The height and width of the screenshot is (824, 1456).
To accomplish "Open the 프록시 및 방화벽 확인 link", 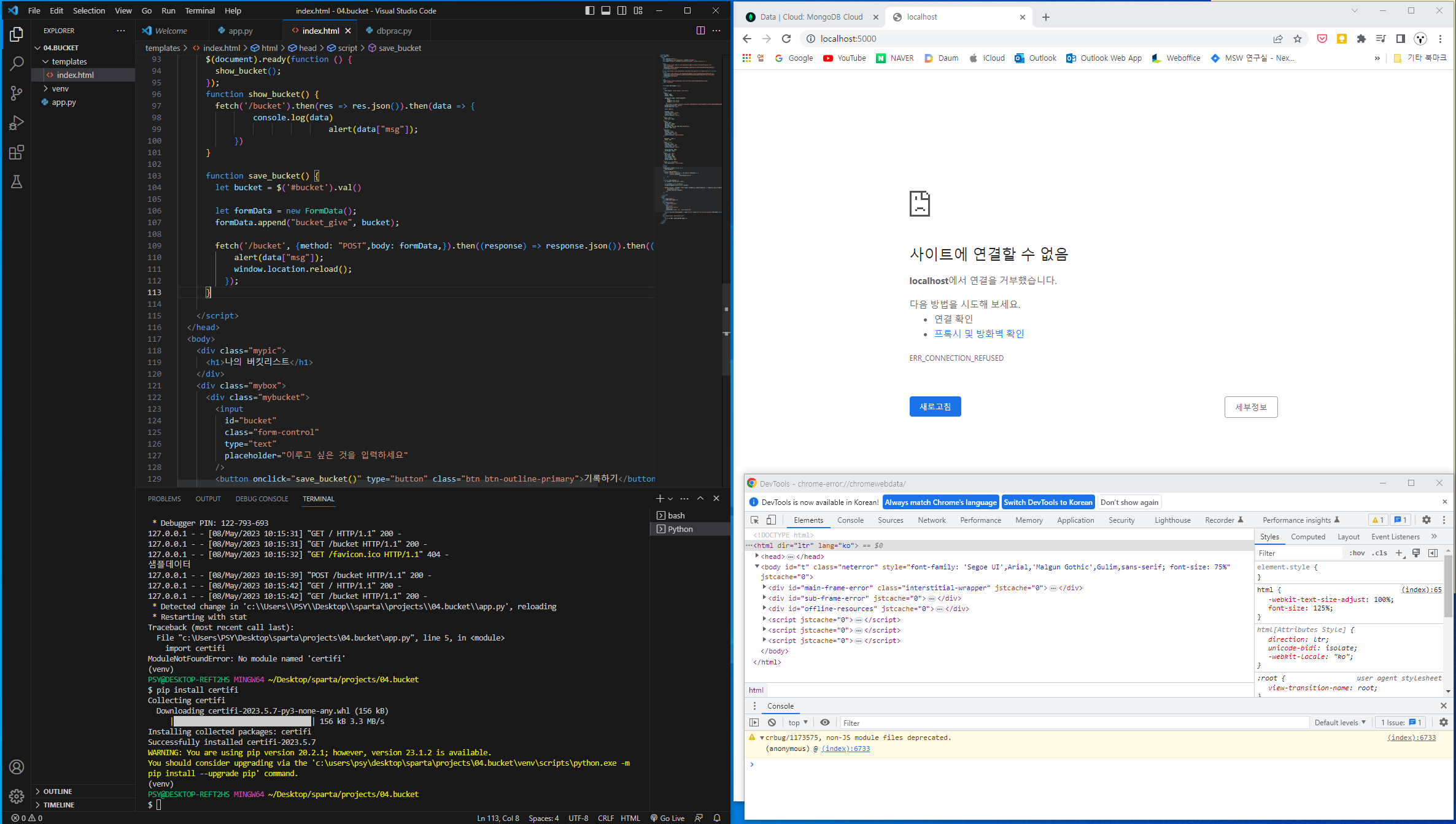I will [978, 333].
